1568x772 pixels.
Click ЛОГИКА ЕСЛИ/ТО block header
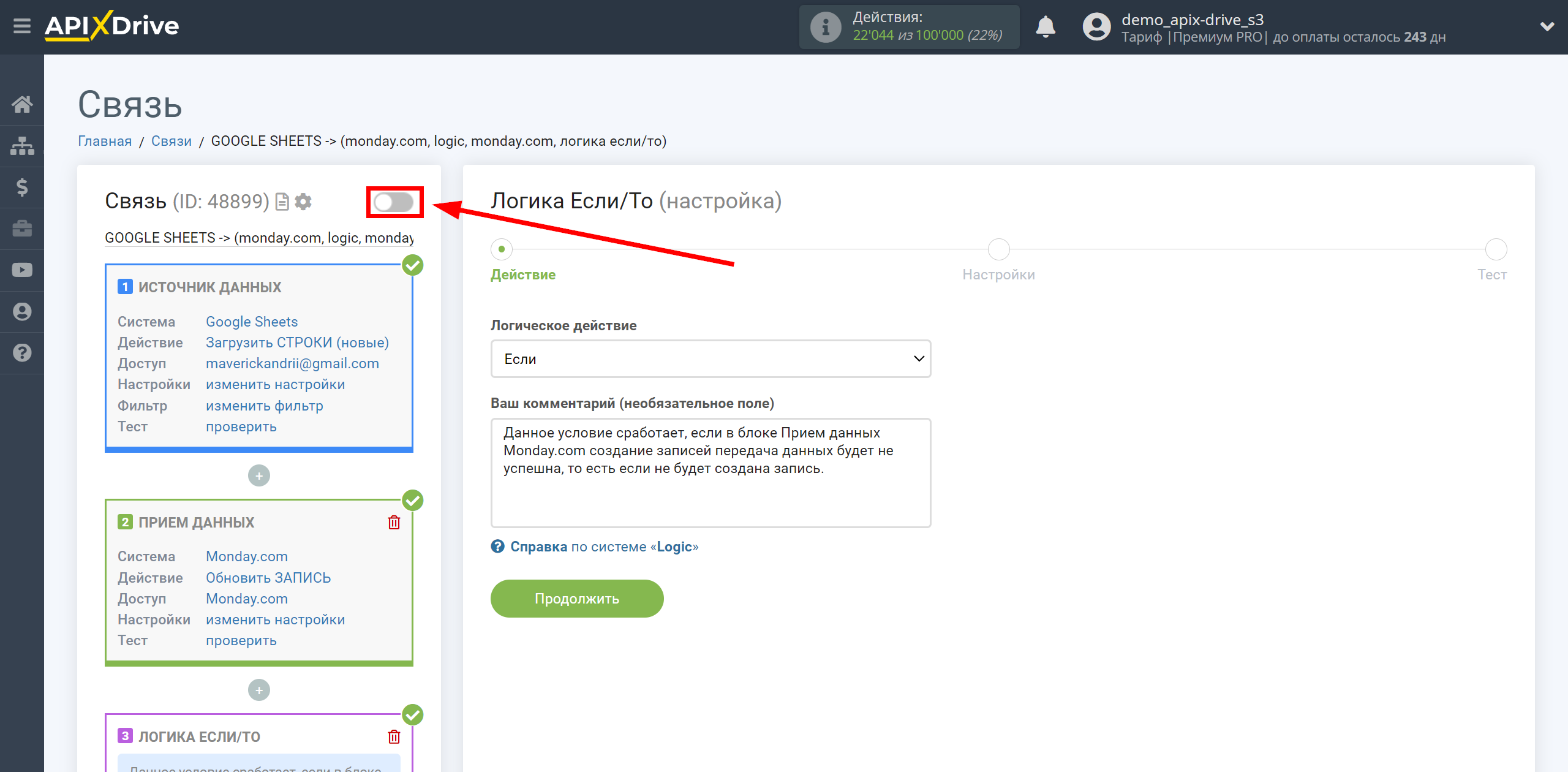[x=199, y=737]
